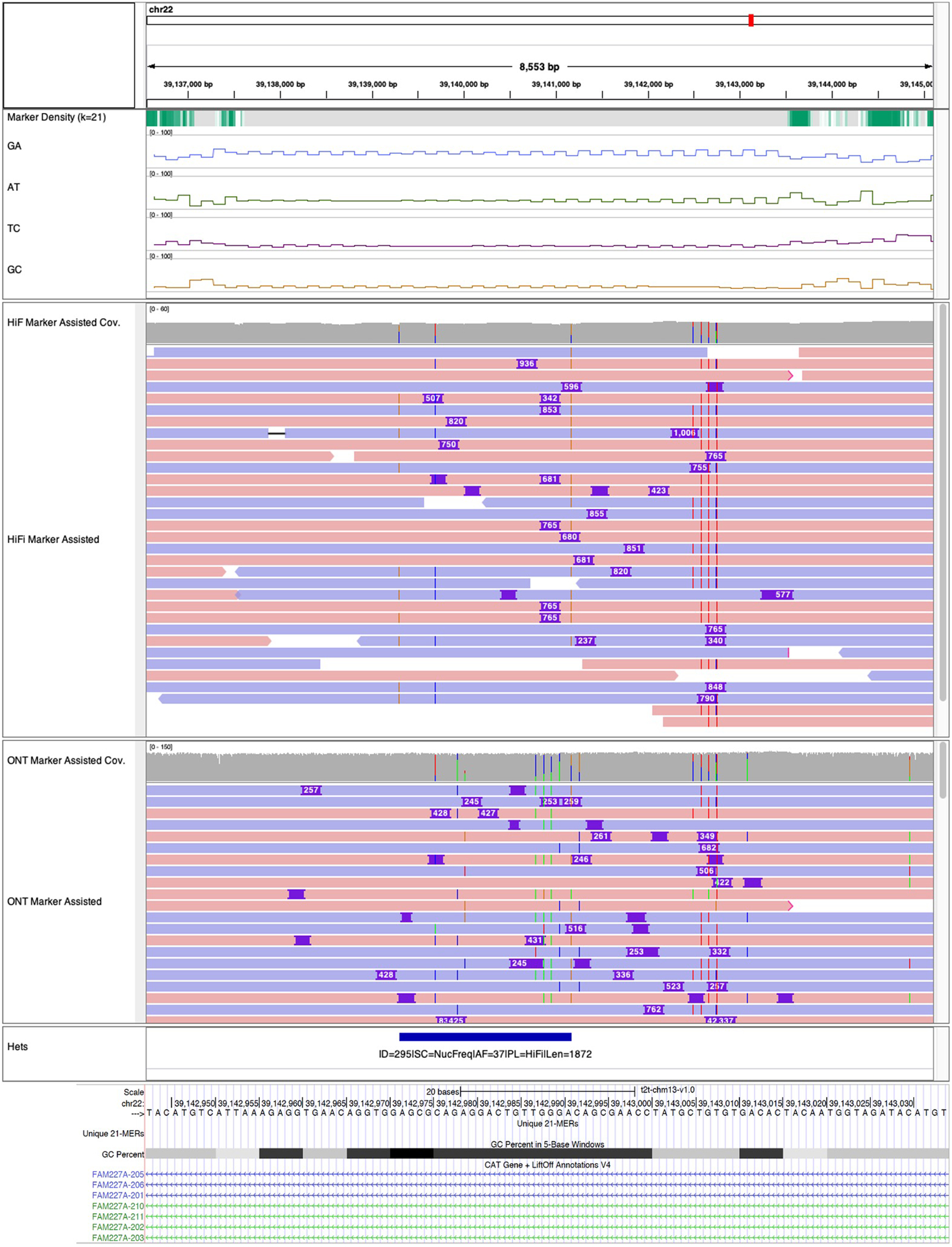This screenshot has height=1247, width=952.
Task: Click the 506 insertion in ONT reads
Action: (x=706, y=872)
